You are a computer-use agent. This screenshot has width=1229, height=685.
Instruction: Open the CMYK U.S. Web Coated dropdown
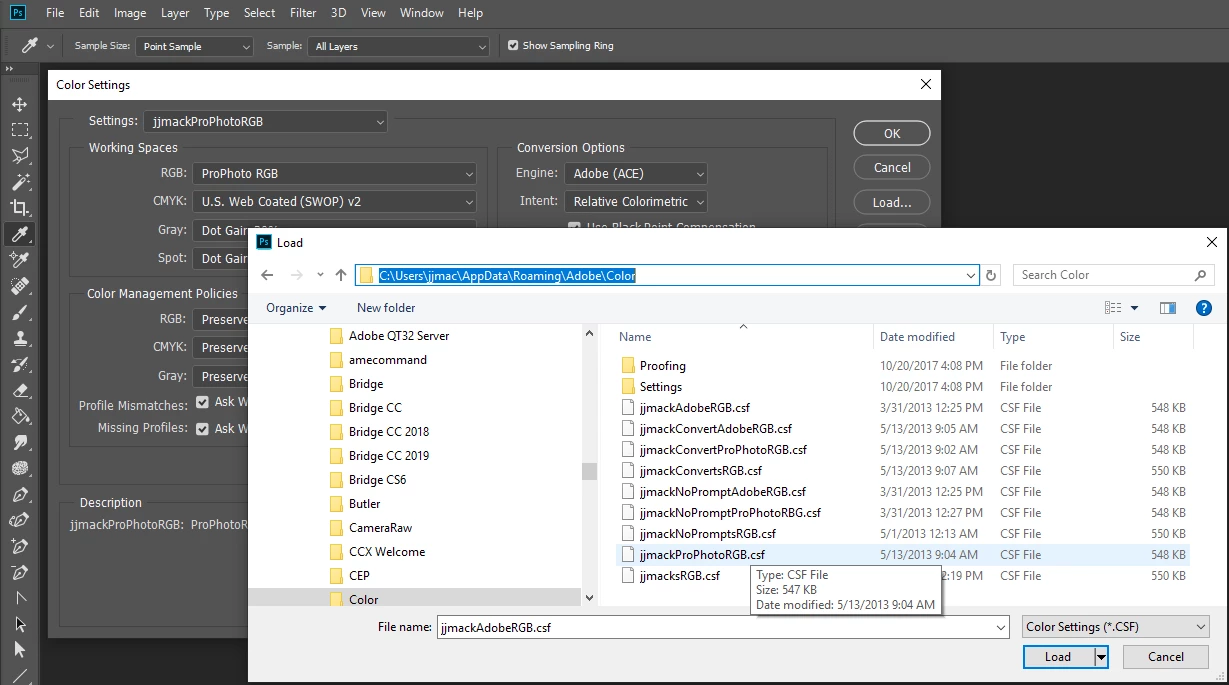334,201
